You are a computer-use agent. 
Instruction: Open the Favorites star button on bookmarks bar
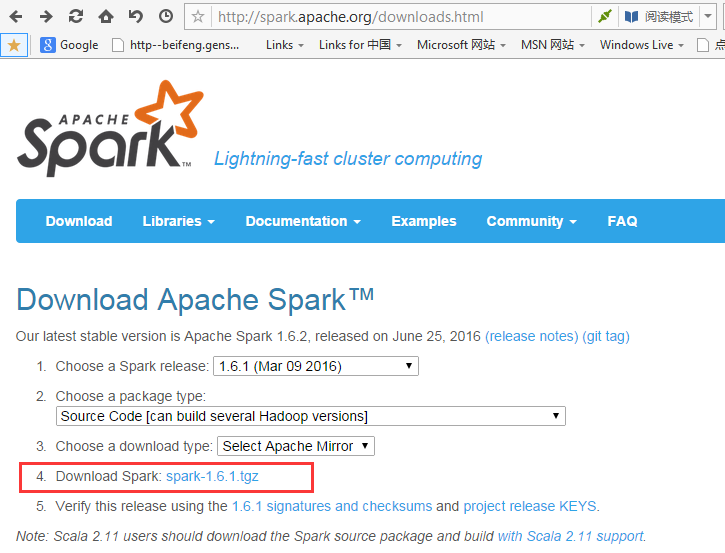click(14, 45)
